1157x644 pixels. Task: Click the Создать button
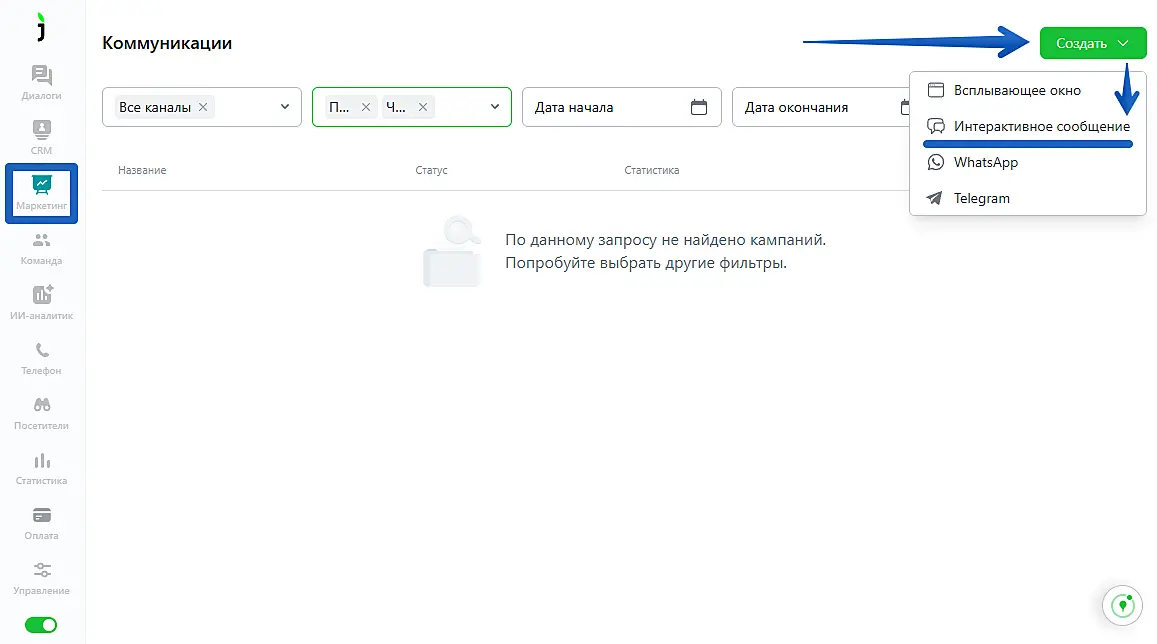pos(1092,43)
